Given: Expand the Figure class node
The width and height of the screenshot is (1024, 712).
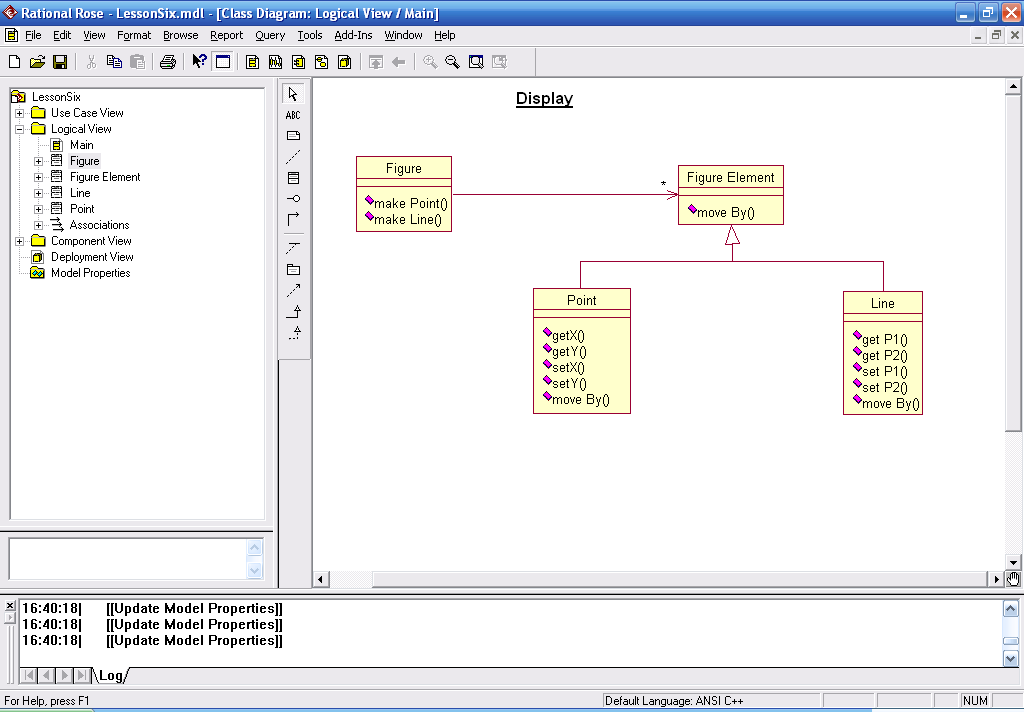Looking at the screenshot, I should (x=39, y=161).
